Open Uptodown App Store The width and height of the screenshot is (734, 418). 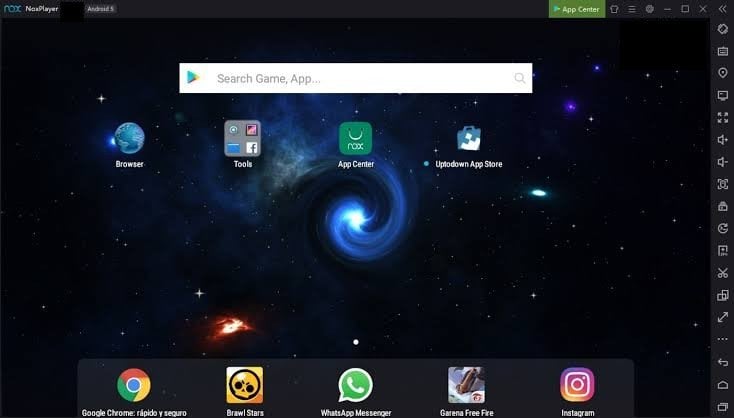pos(469,138)
